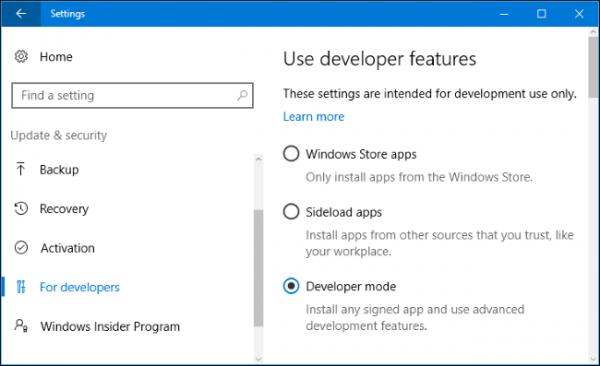Click the Activation checkmark circle icon
Viewport: 600px width, 366px height.
pyautogui.click(x=21, y=248)
